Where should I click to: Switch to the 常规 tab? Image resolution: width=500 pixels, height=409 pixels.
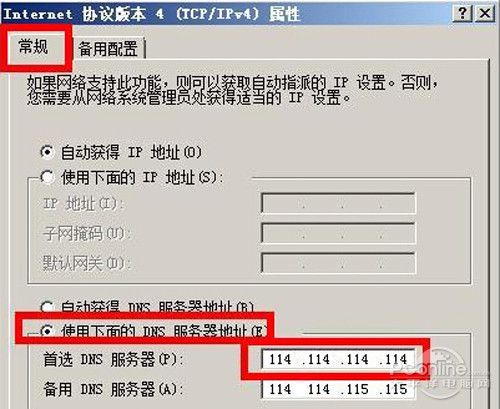click(34, 46)
